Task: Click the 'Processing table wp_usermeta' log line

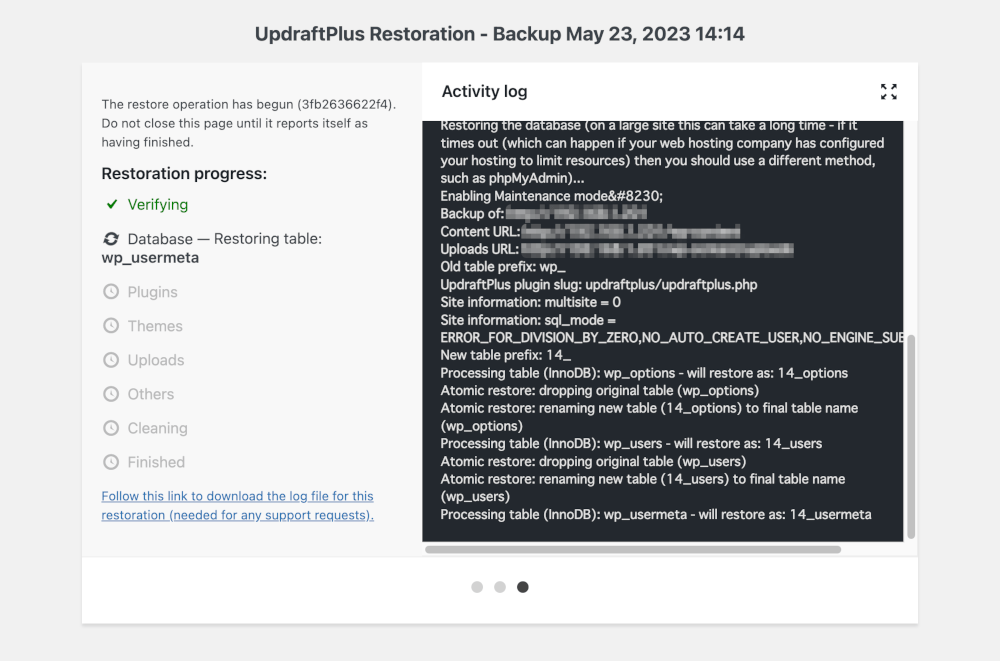Action: coord(656,514)
